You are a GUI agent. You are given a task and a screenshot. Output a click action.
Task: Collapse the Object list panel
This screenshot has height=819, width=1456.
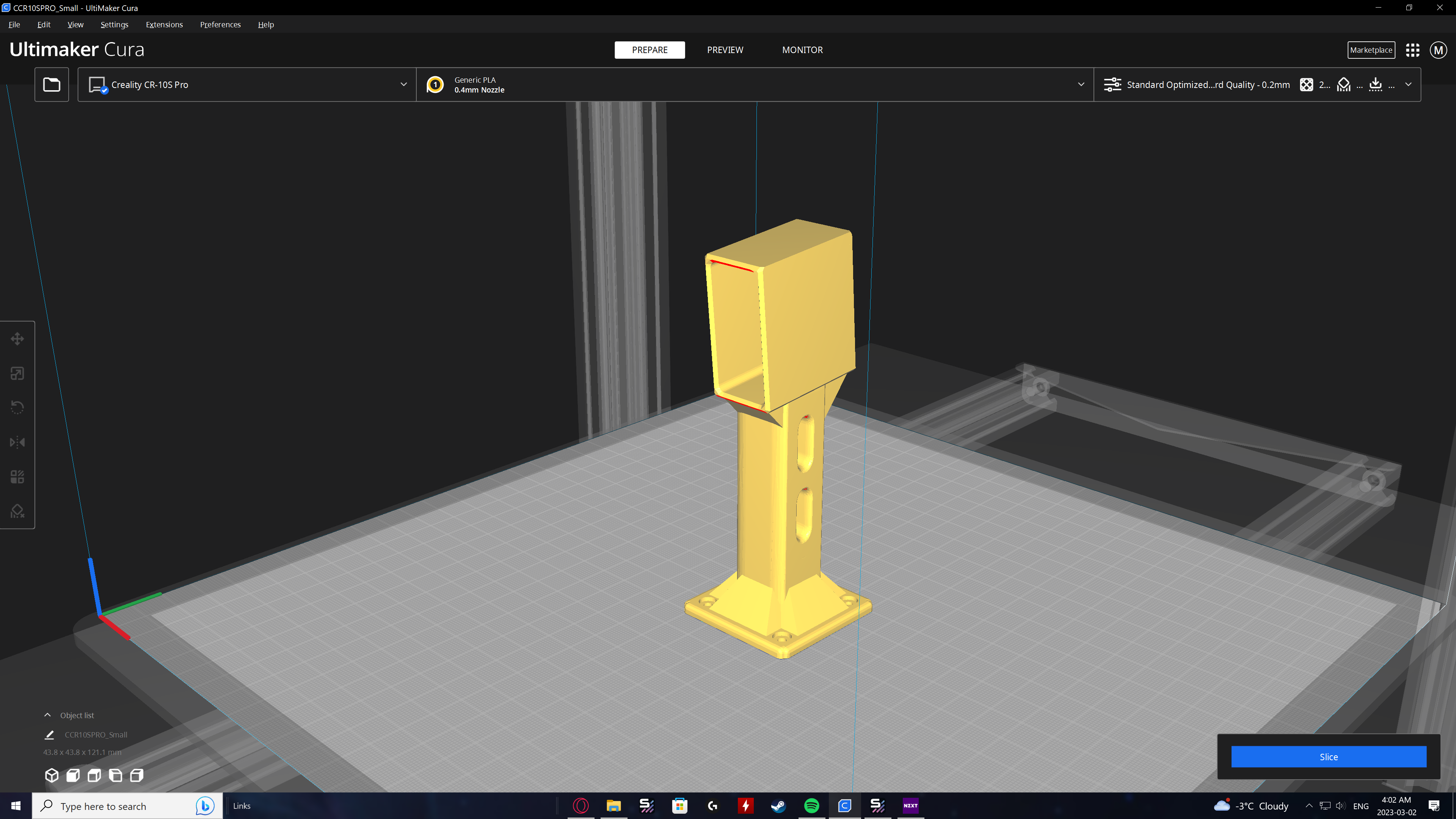pos(47,715)
